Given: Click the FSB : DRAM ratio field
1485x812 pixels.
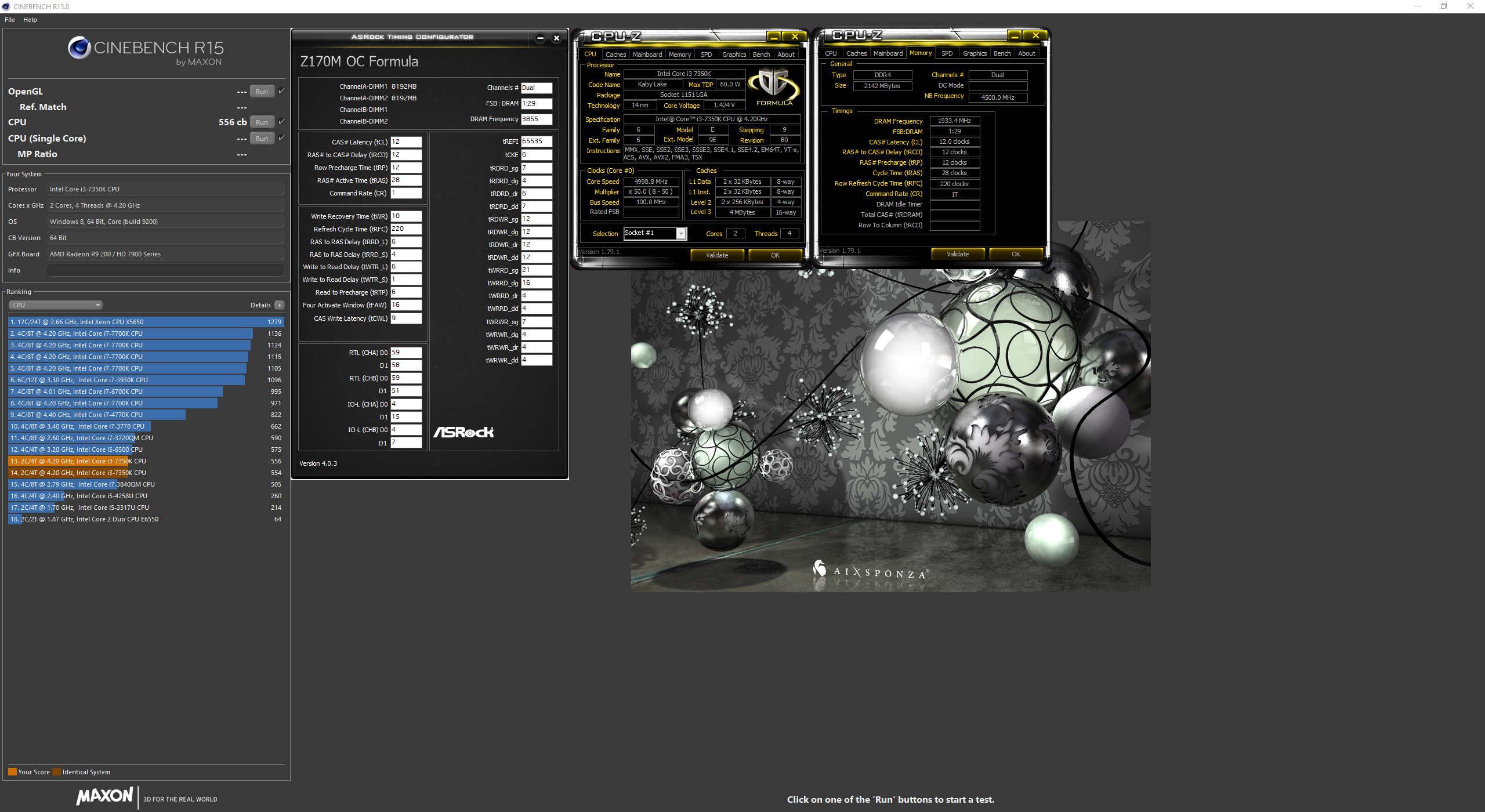Looking at the screenshot, I should pyautogui.click(x=537, y=103).
